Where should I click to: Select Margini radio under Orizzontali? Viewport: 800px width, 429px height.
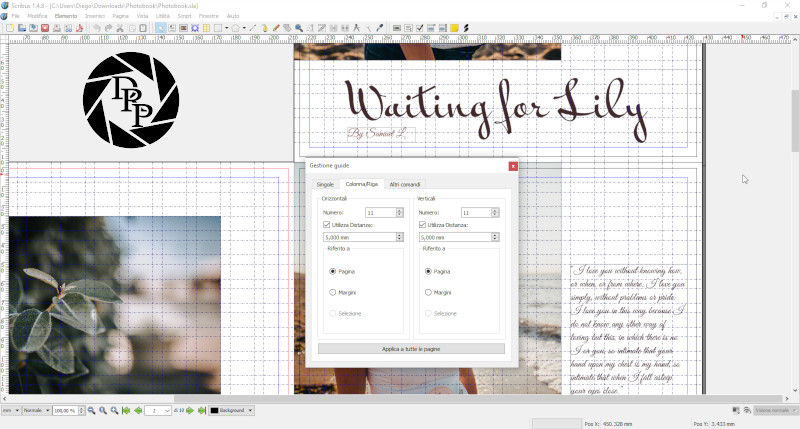click(x=333, y=292)
